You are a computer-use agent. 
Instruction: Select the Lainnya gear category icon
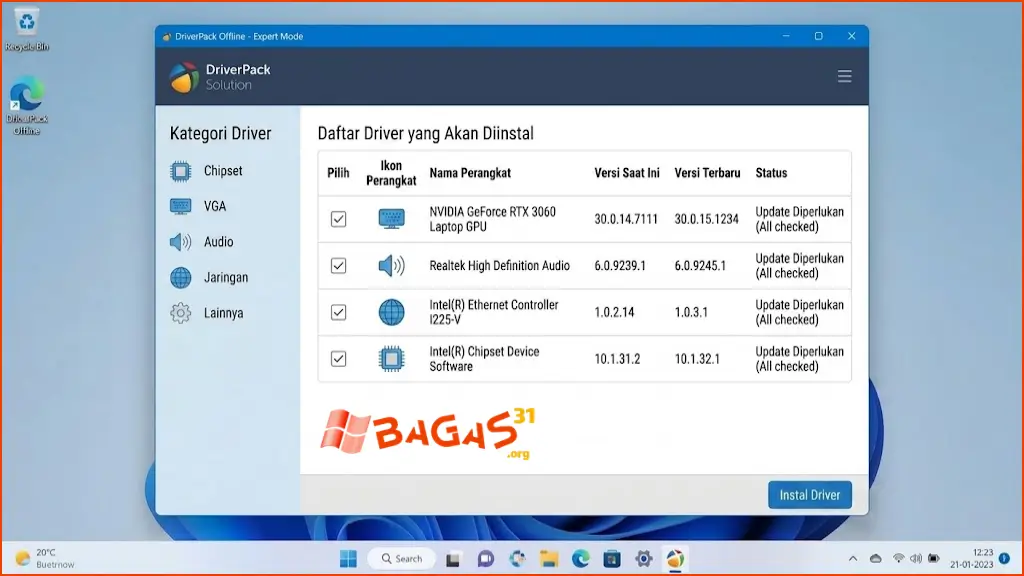pos(180,313)
